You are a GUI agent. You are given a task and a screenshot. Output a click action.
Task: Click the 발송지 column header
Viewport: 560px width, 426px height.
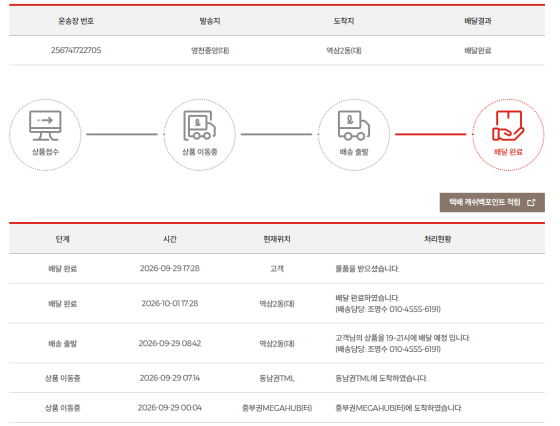pos(210,21)
